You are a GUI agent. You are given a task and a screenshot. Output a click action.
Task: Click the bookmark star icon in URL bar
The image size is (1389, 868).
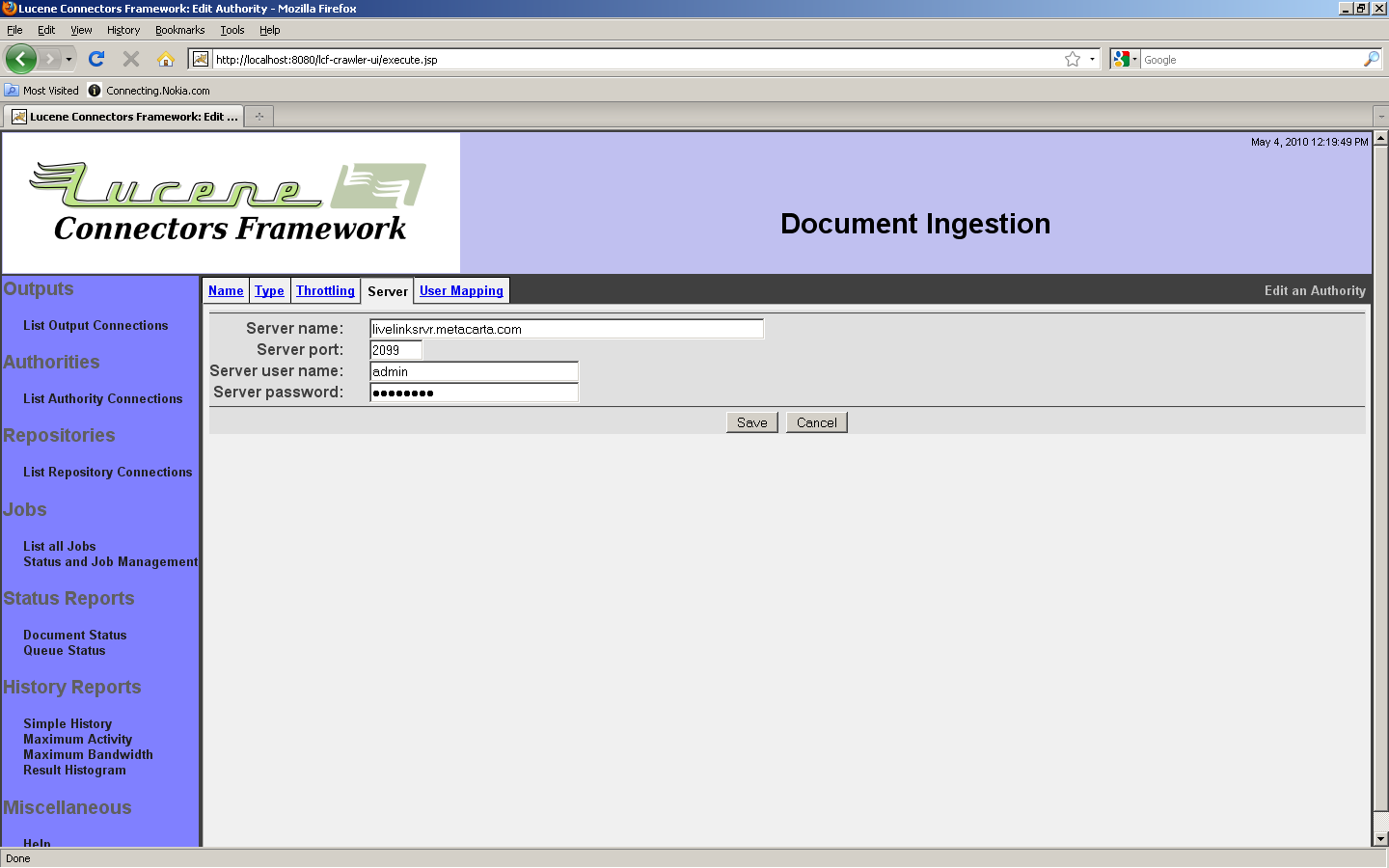pyautogui.click(x=1072, y=59)
